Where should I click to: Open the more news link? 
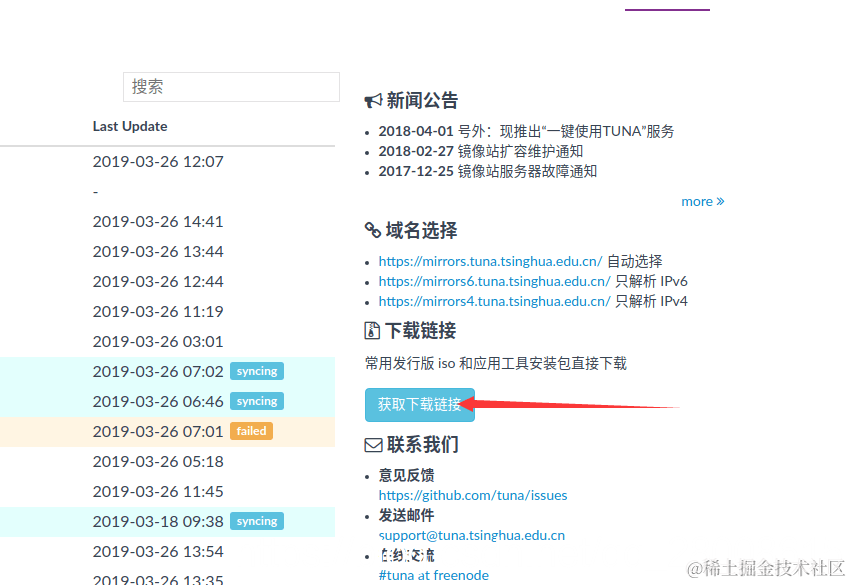(x=703, y=202)
